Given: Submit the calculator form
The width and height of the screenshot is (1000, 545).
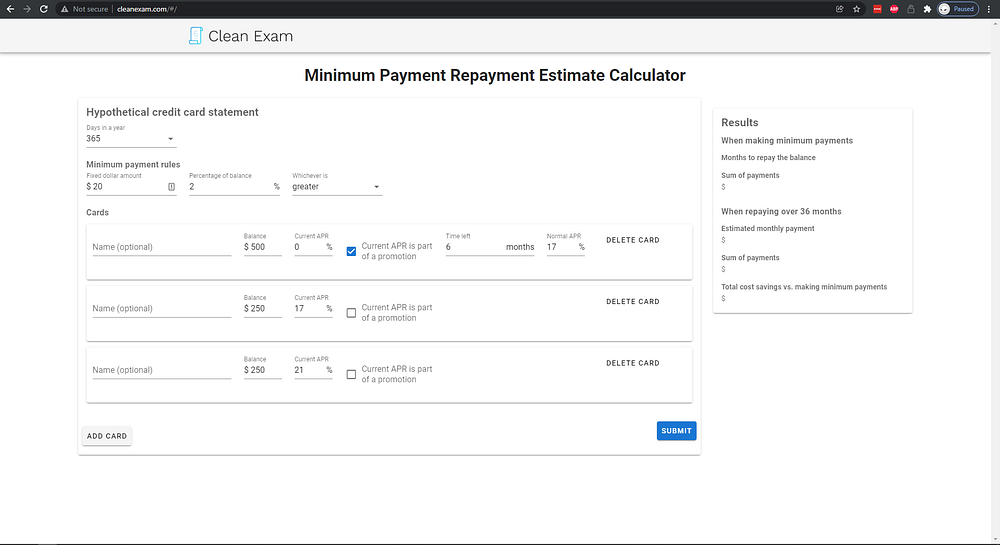Looking at the screenshot, I should [x=676, y=431].
